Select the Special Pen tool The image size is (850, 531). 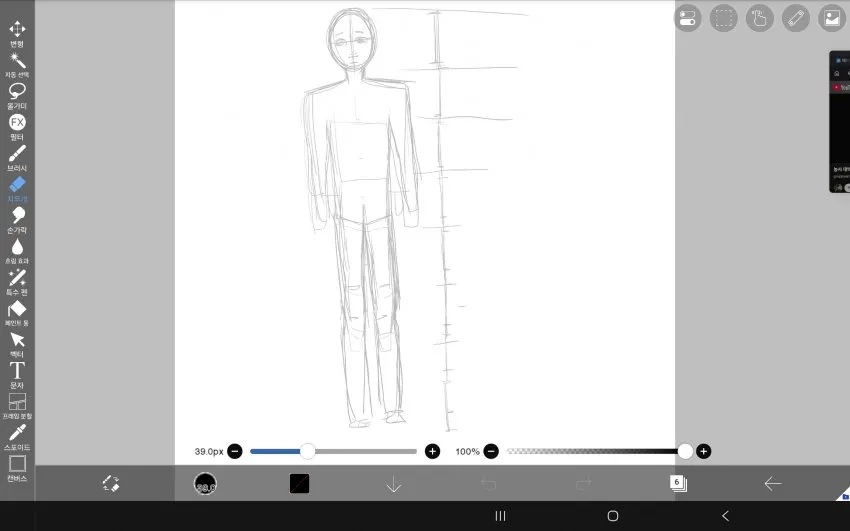[x=17, y=282]
